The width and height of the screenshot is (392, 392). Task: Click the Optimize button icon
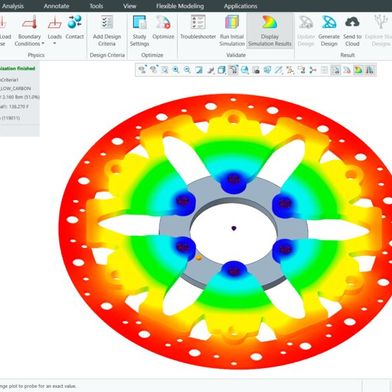pos(163,22)
